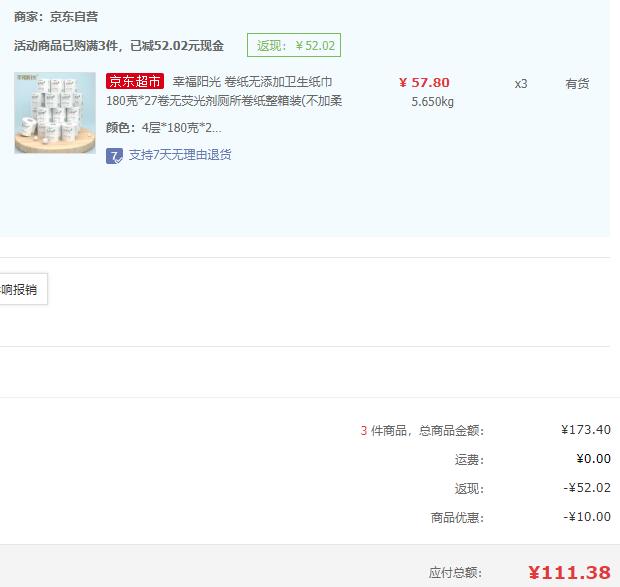Click 商品优惠 label
This screenshot has height=587, width=620.
[457, 518]
